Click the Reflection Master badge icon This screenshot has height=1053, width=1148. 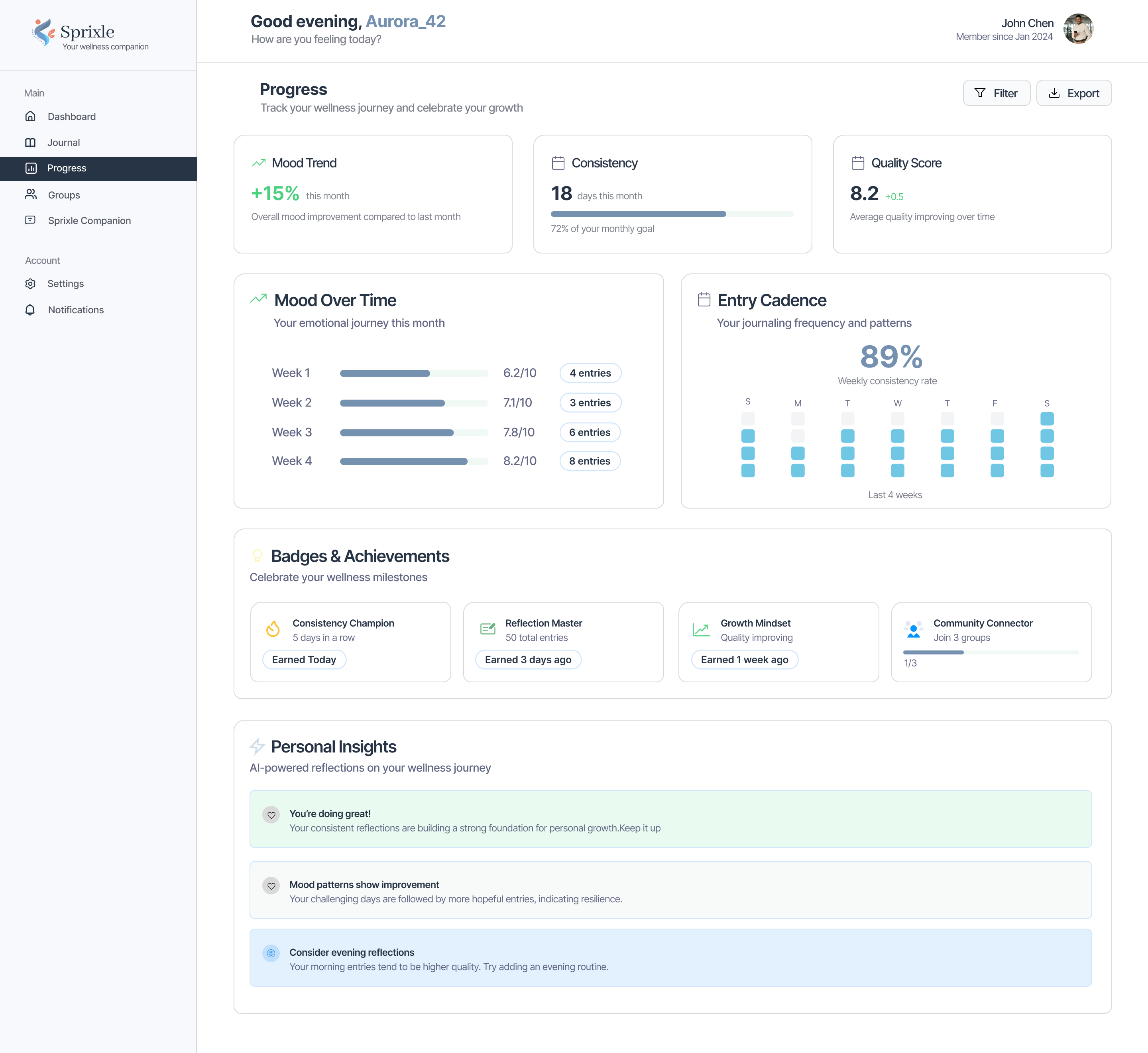pyautogui.click(x=488, y=629)
